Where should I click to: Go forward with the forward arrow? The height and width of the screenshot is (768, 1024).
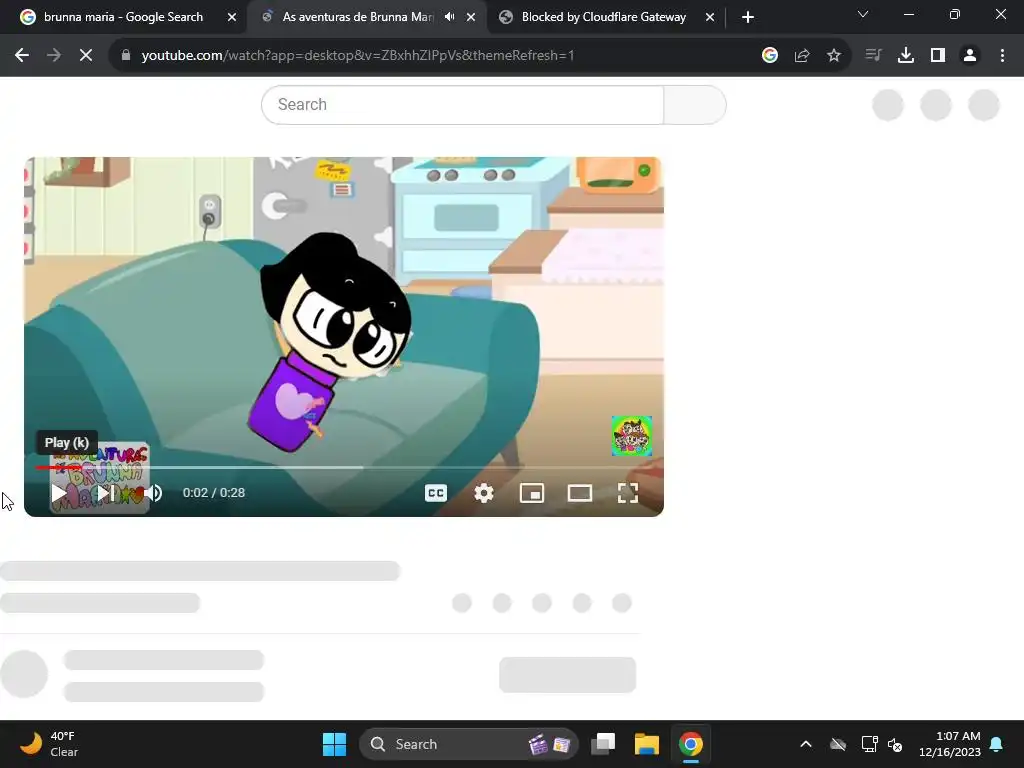[x=54, y=56]
